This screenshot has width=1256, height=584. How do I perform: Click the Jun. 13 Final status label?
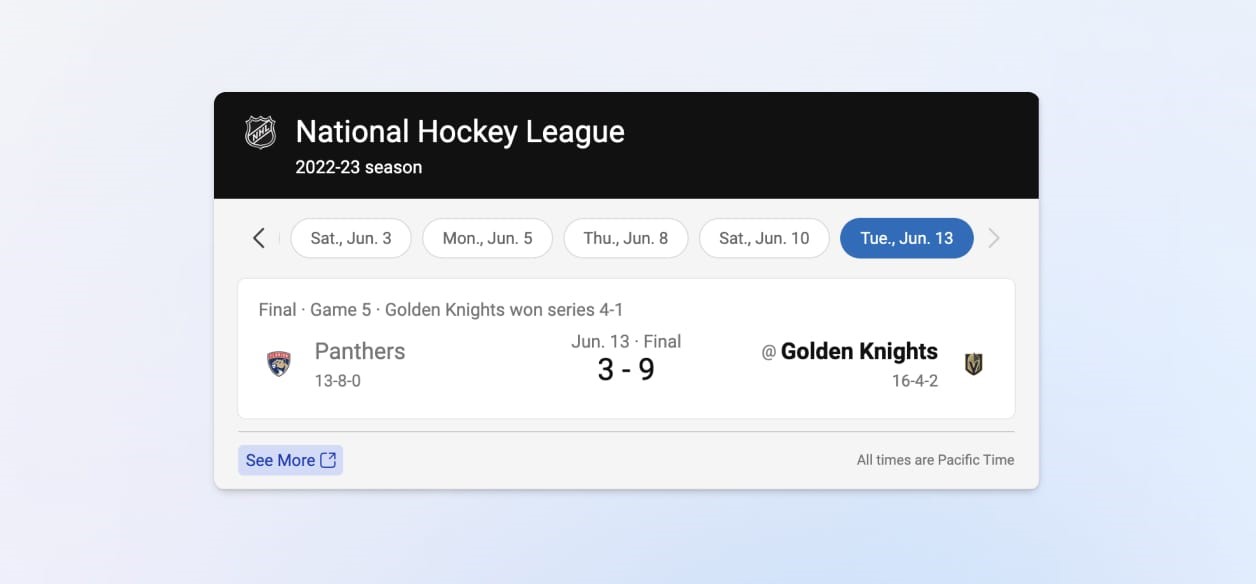626,341
